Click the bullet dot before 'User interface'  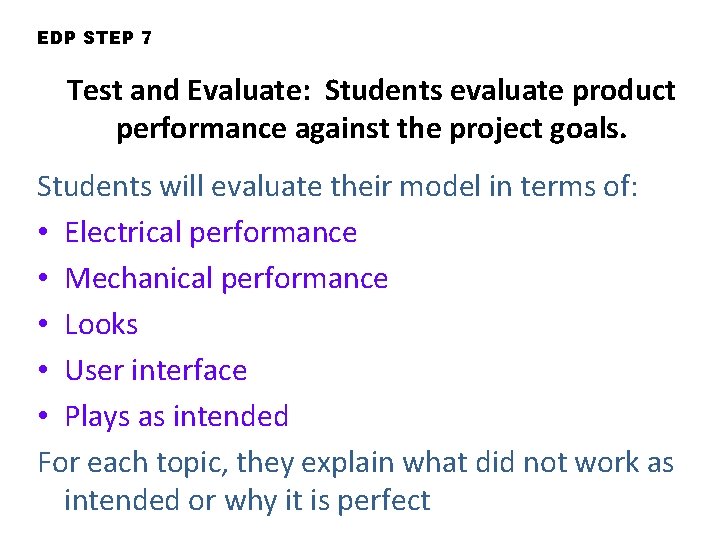click(44, 371)
